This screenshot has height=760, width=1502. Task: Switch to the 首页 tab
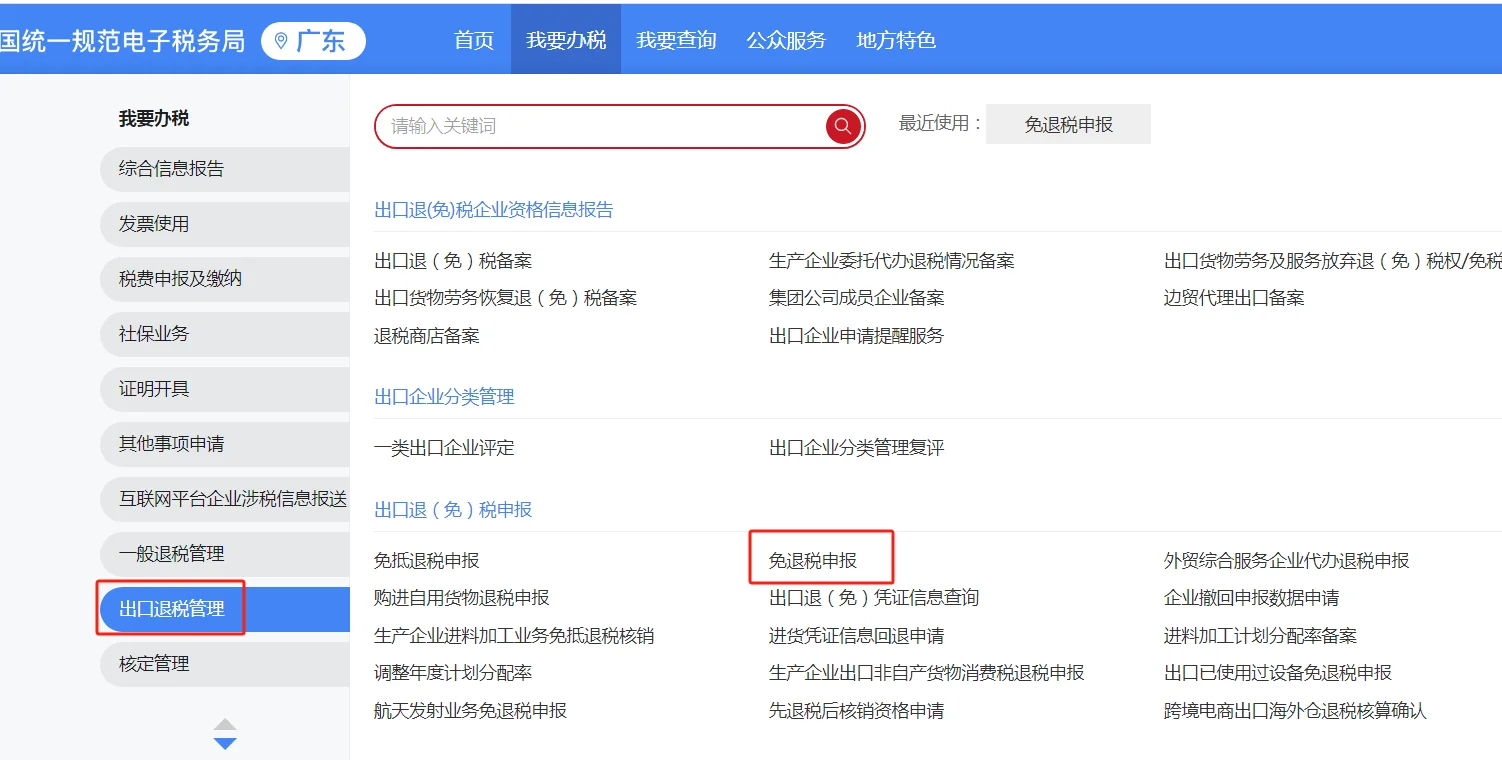click(472, 40)
